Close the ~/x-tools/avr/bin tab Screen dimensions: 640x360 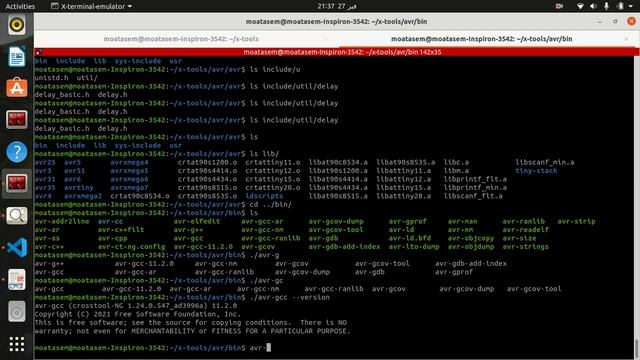[626, 39]
